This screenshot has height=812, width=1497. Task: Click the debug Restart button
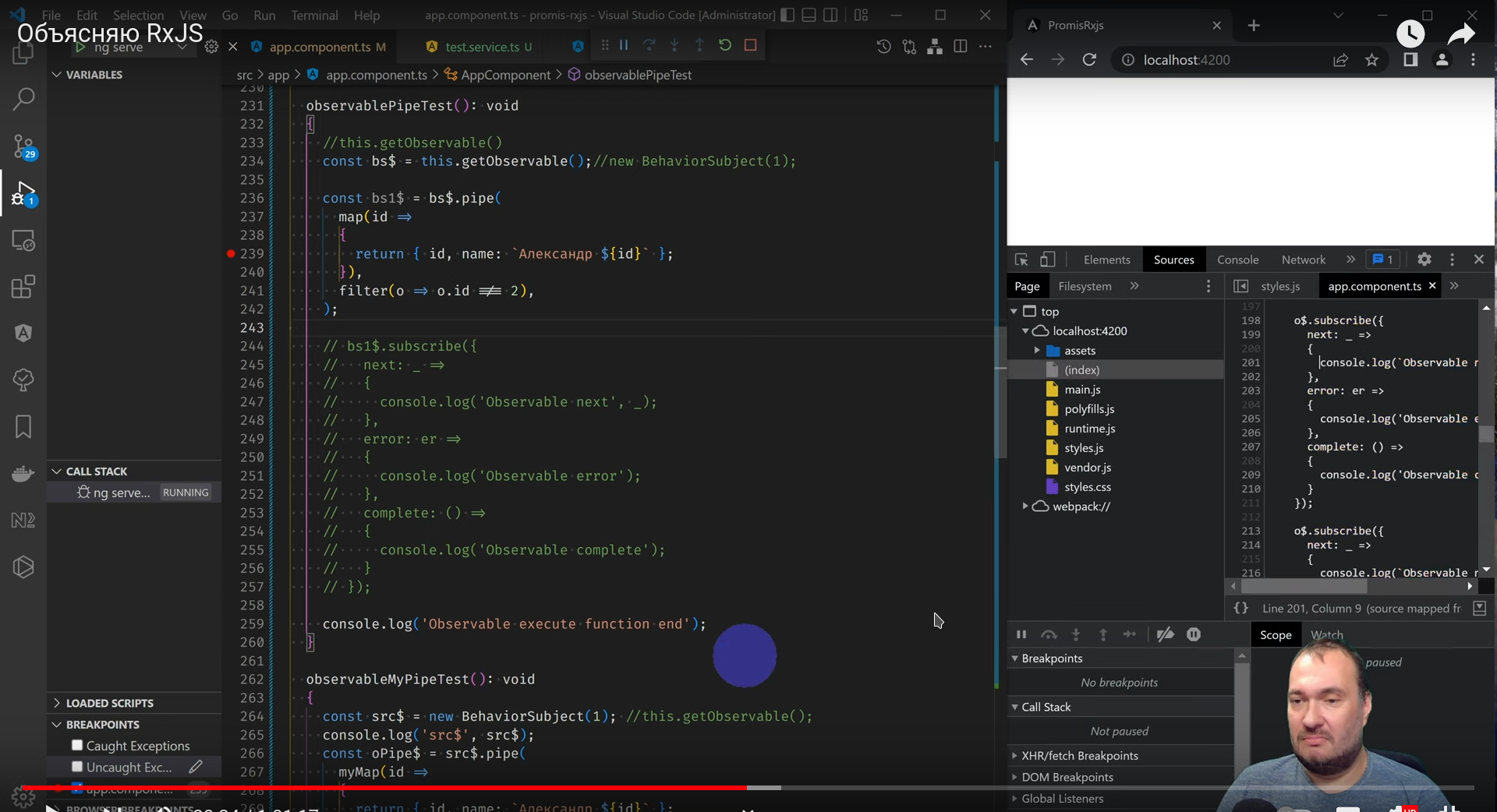(725, 45)
